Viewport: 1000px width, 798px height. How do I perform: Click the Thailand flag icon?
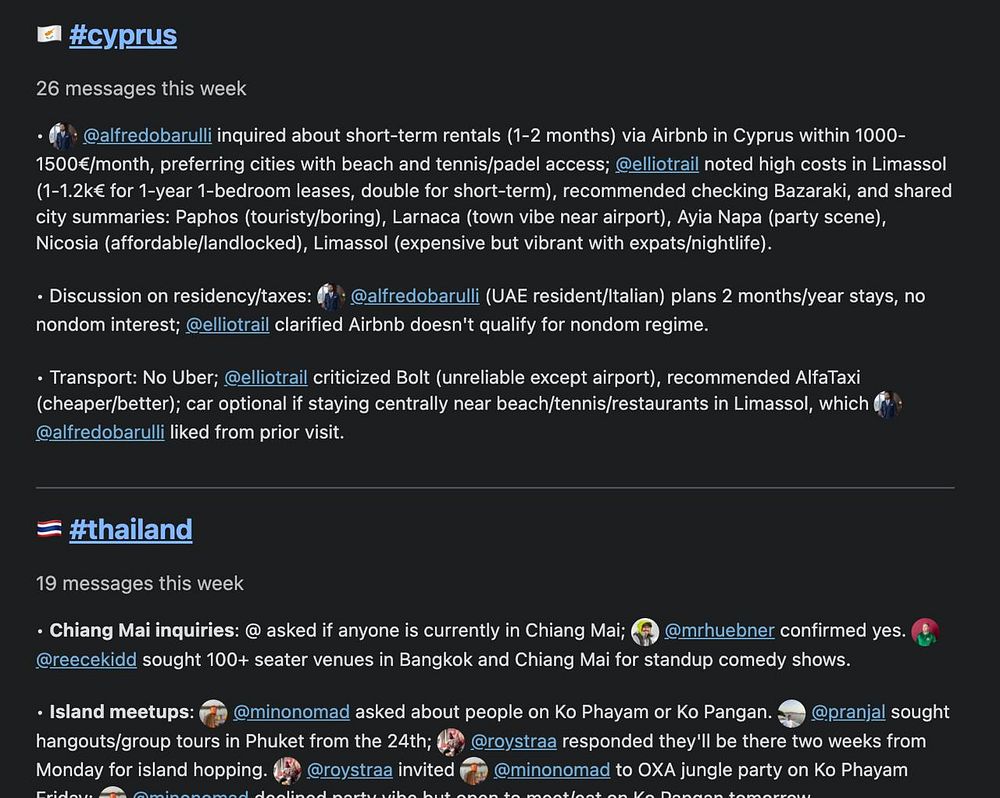[x=49, y=530]
